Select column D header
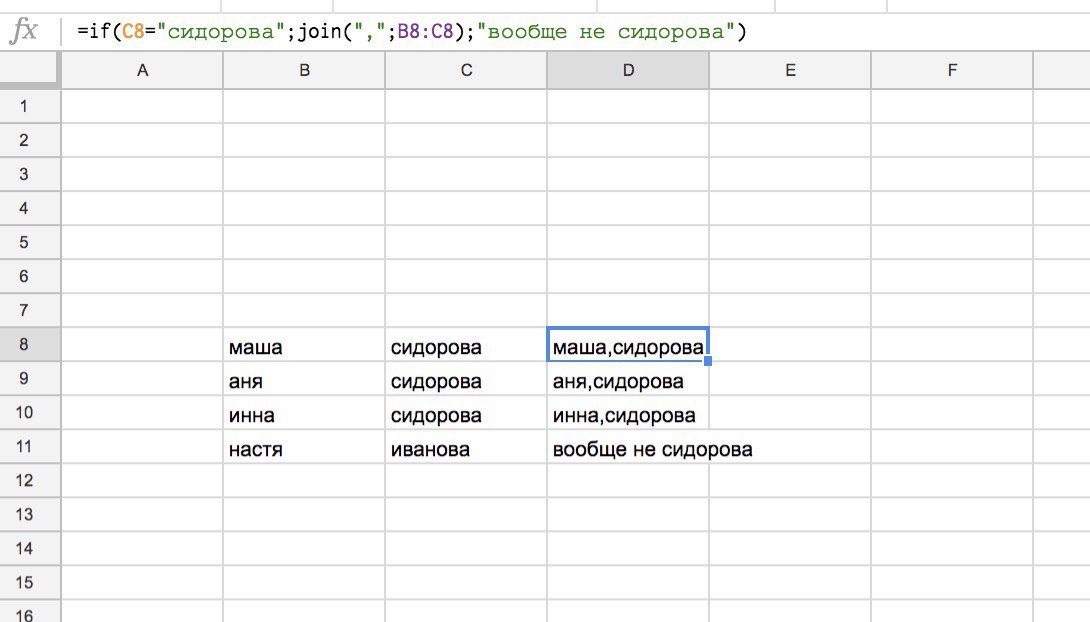Image resolution: width=1090 pixels, height=622 pixels. (x=628, y=70)
